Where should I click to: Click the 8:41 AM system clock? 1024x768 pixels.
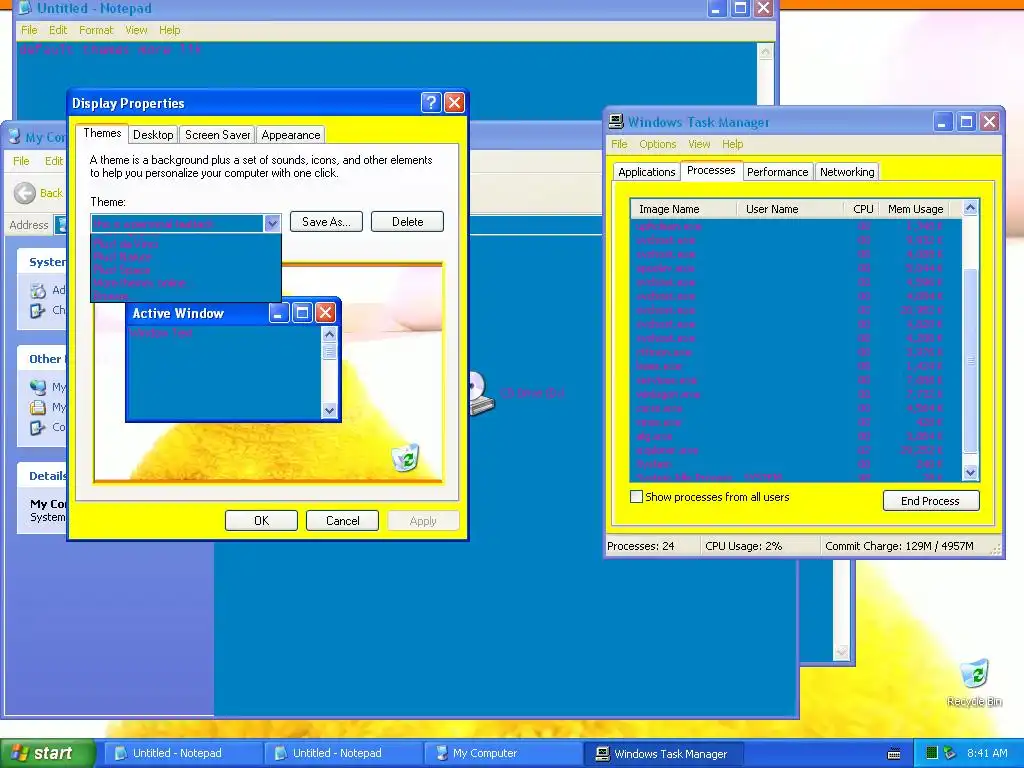click(987, 753)
